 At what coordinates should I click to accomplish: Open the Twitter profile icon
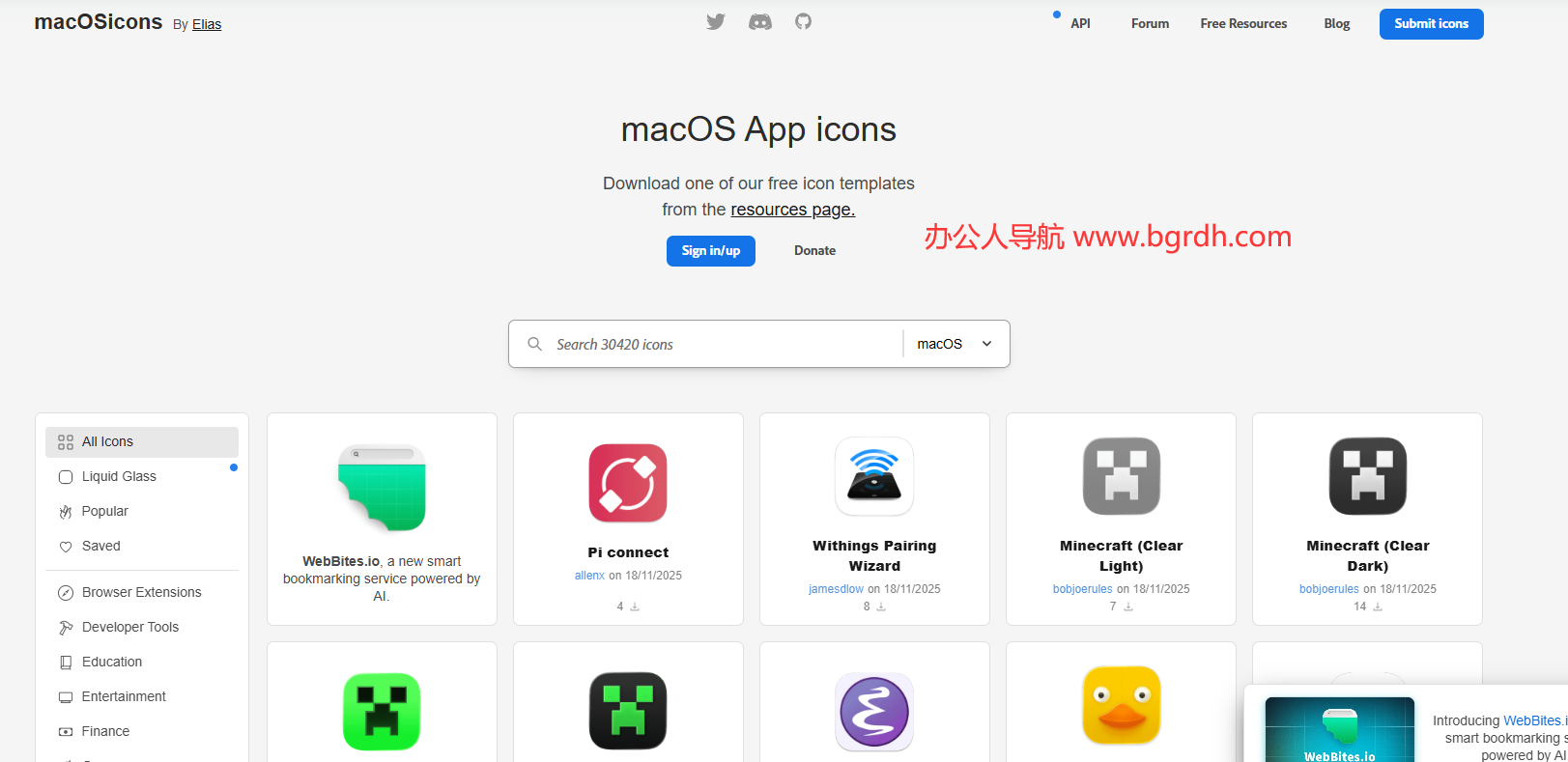[716, 22]
